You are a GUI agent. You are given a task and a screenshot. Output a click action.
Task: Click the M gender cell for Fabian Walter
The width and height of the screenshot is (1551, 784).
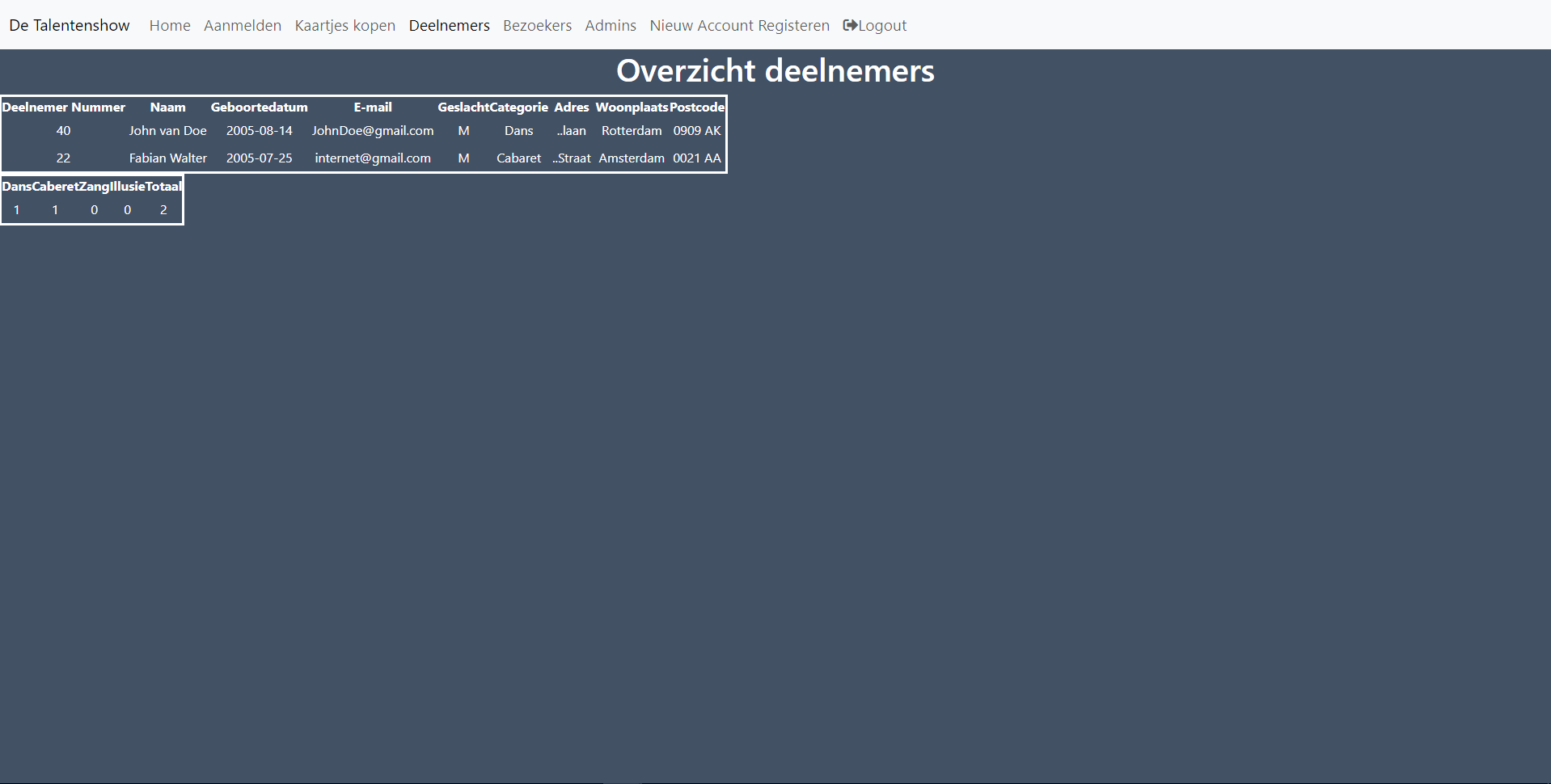point(463,158)
